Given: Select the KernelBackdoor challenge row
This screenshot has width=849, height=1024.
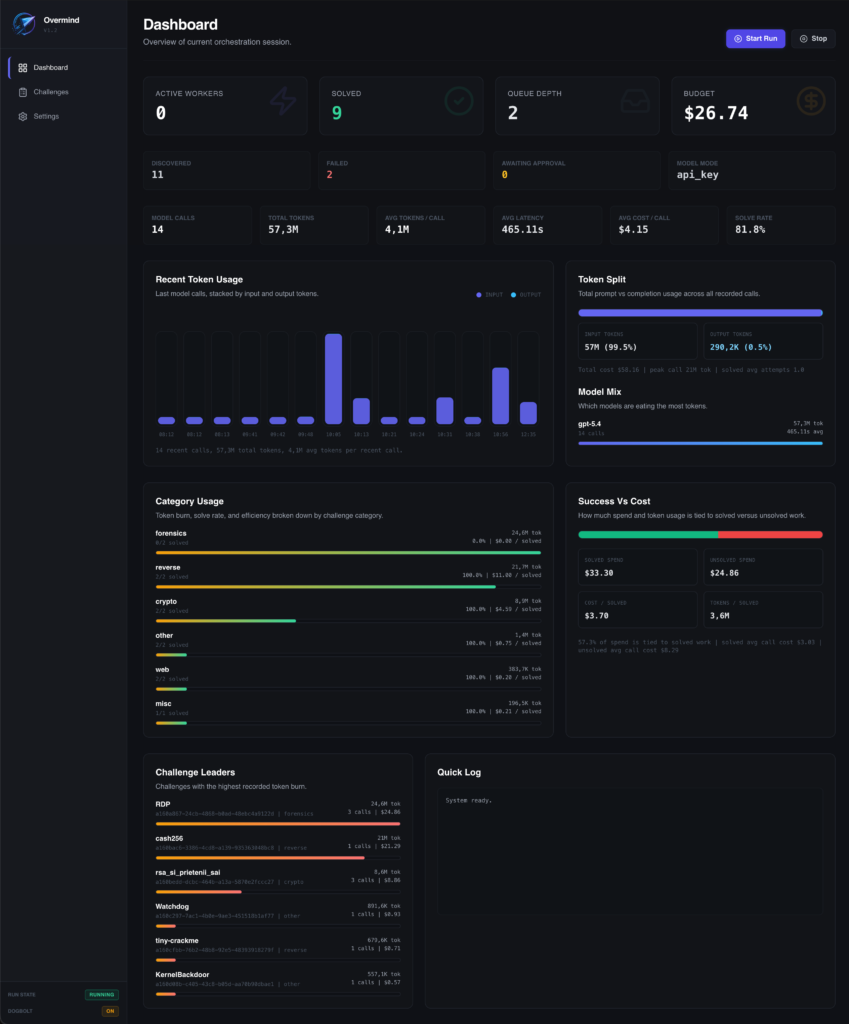Looking at the screenshot, I should pos(278,983).
